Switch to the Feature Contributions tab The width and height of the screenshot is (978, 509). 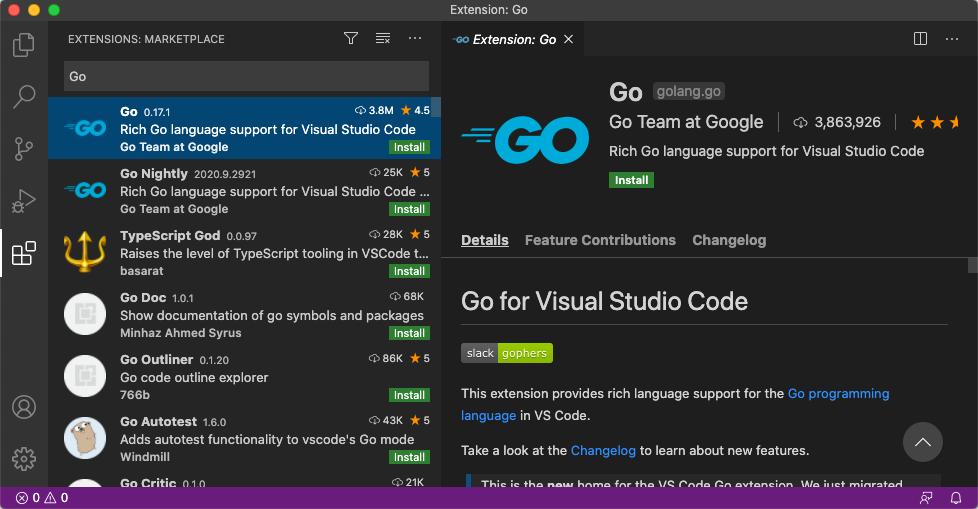point(600,240)
